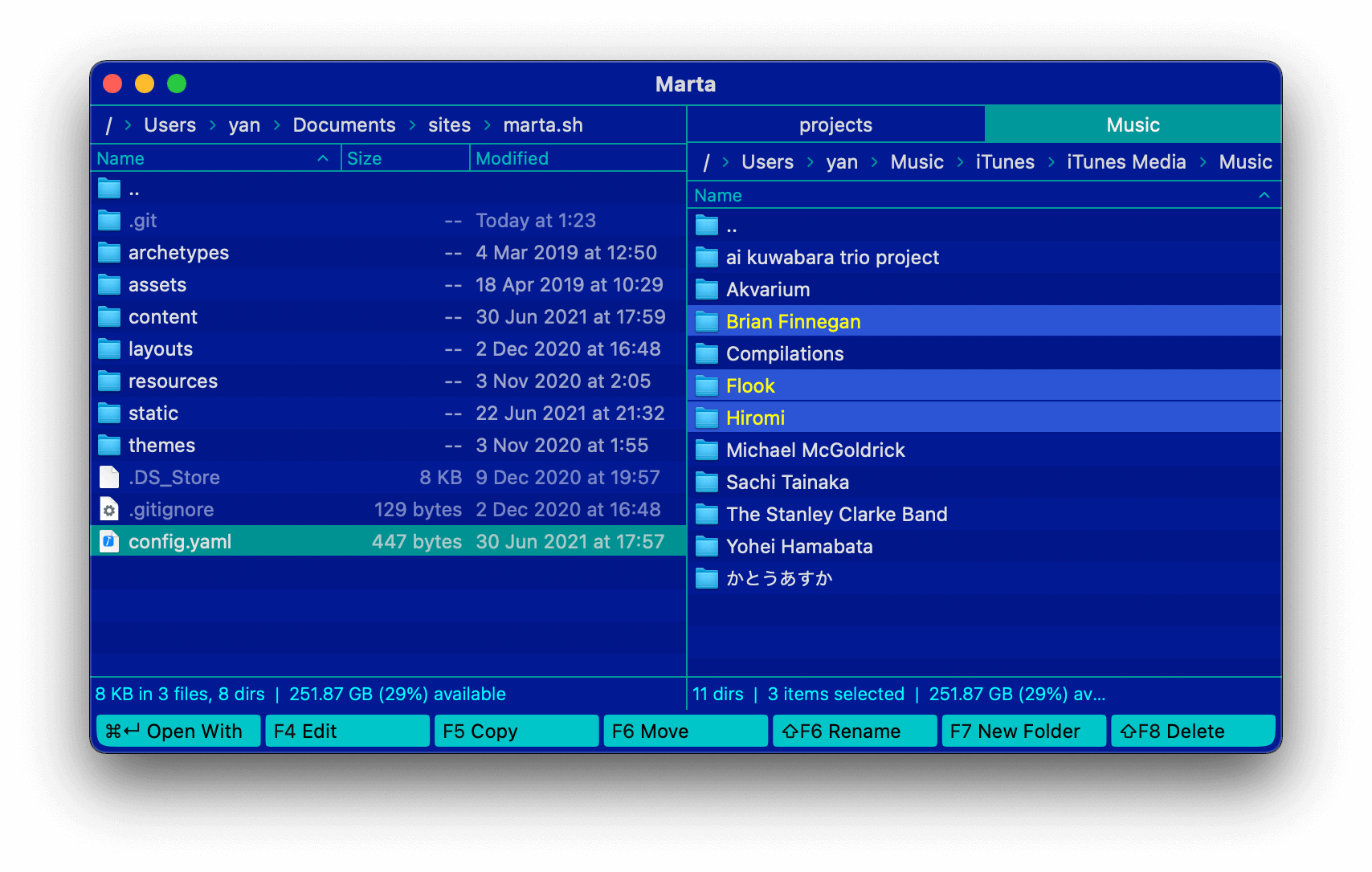Sort left pane by Modified column
This screenshot has width=1372, height=872.
[578, 158]
